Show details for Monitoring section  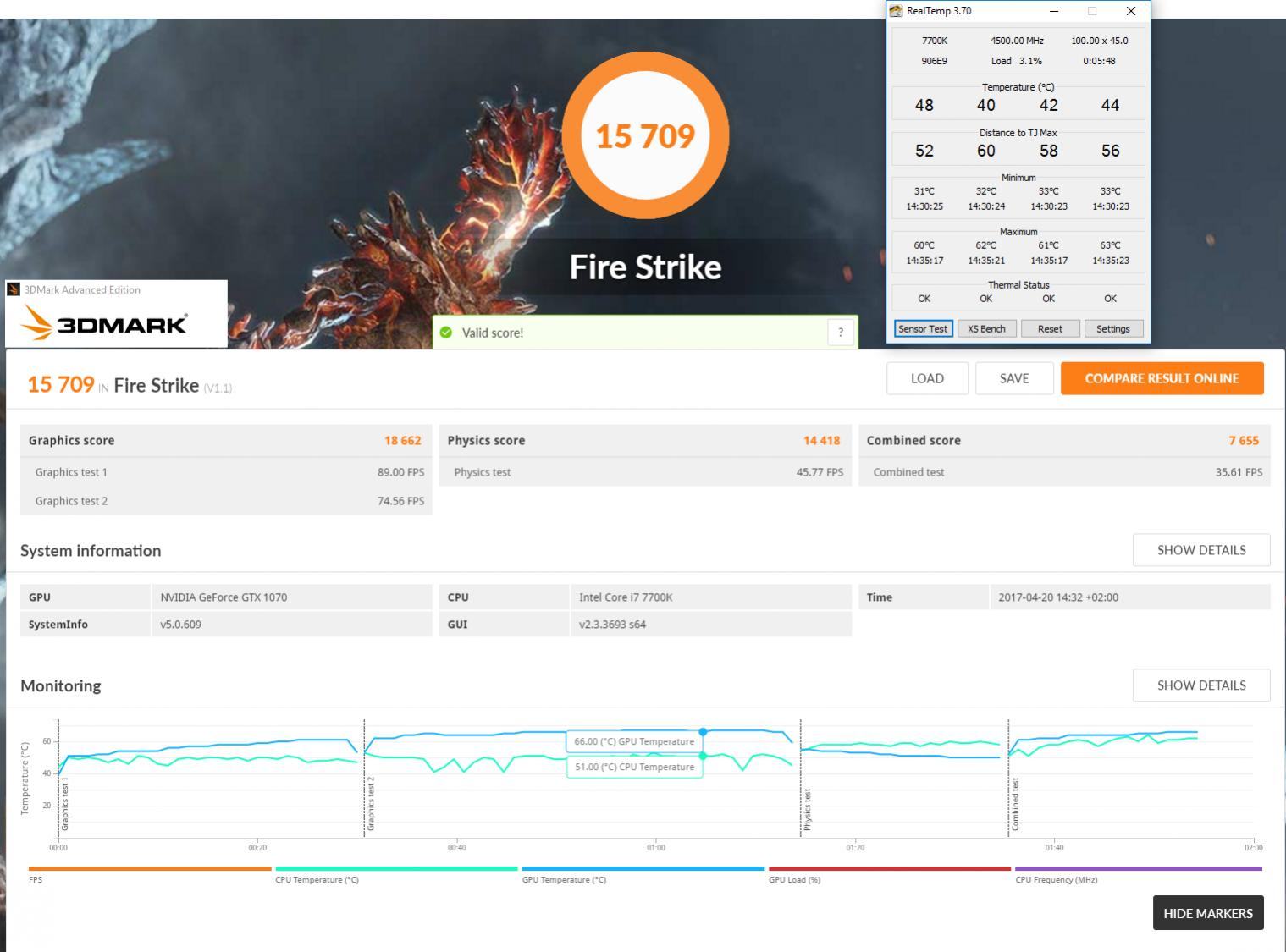pos(1201,685)
